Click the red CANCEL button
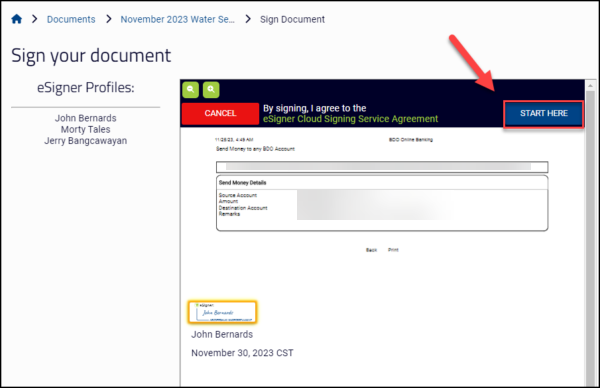The image size is (600, 388). click(x=220, y=114)
